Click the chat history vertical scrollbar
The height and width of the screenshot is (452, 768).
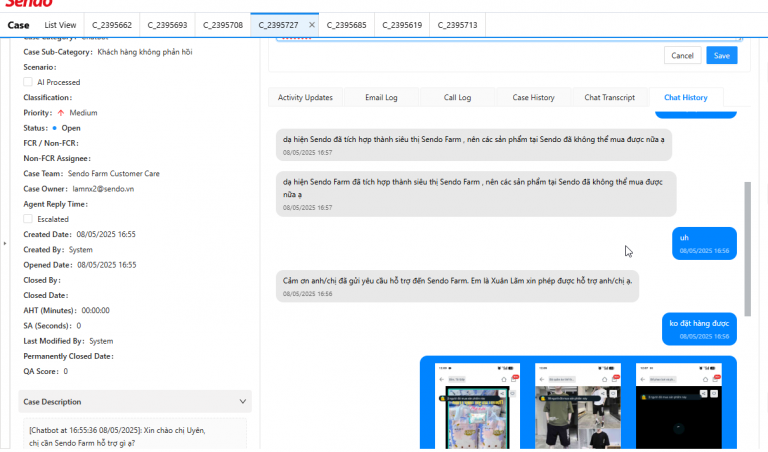point(747,249)
